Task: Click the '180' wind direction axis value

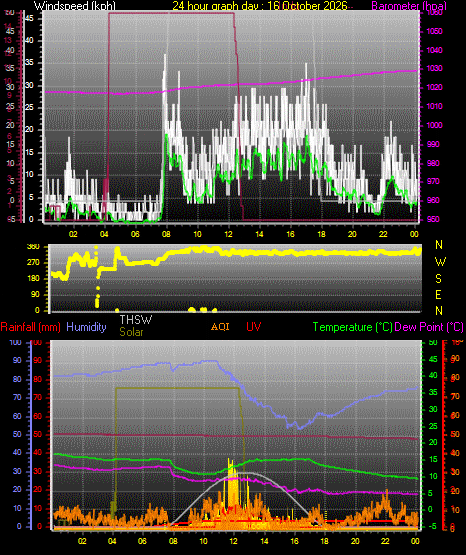Action: click(x=33, y=279)
